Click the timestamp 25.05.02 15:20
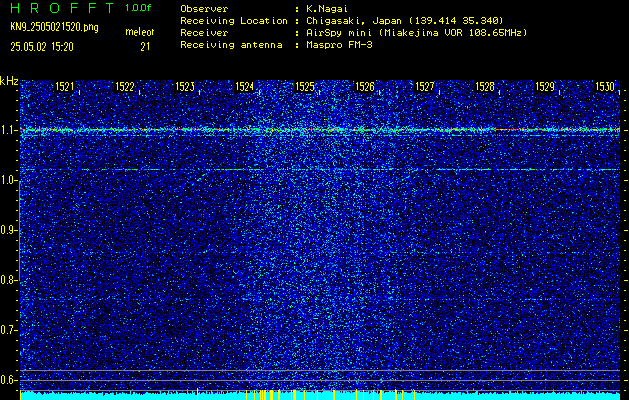The image size is (629, 400). click(42, 47)
